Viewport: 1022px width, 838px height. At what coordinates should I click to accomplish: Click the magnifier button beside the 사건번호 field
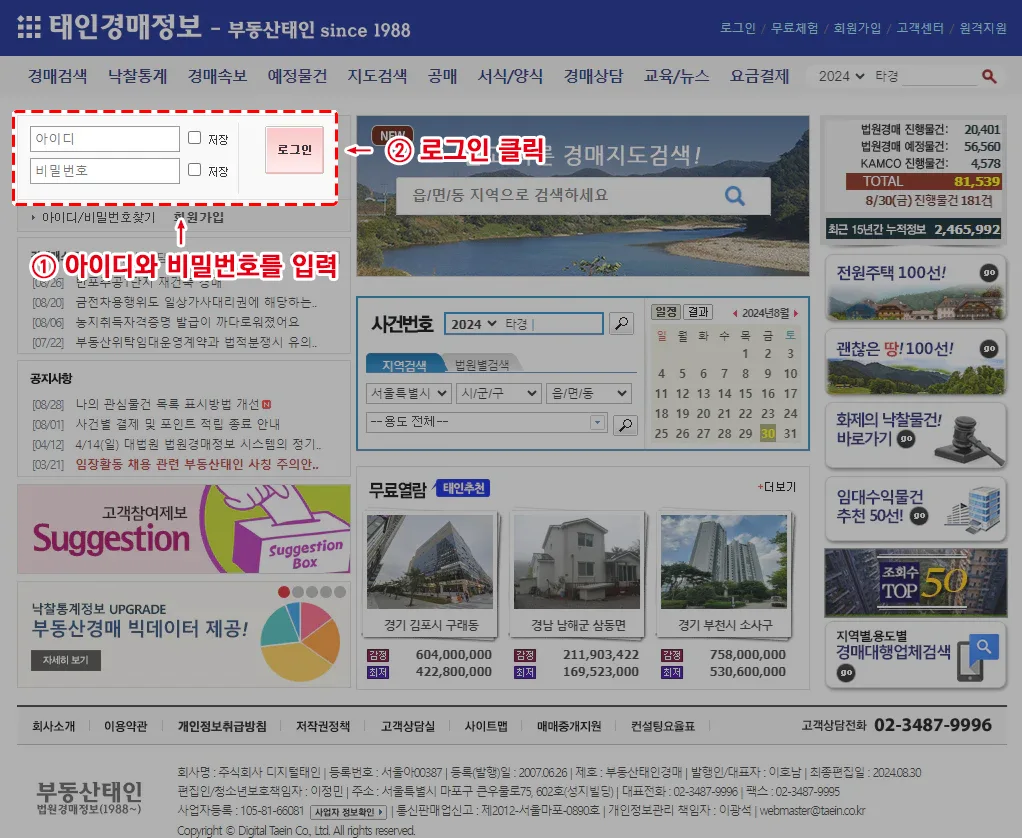(x=622, y=323)
